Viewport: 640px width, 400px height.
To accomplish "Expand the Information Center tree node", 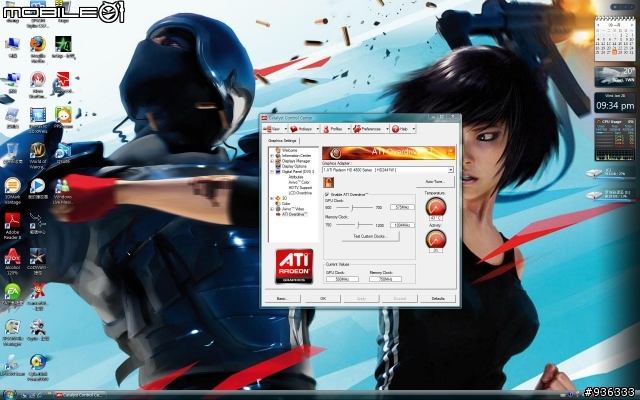I will (272, 156).
